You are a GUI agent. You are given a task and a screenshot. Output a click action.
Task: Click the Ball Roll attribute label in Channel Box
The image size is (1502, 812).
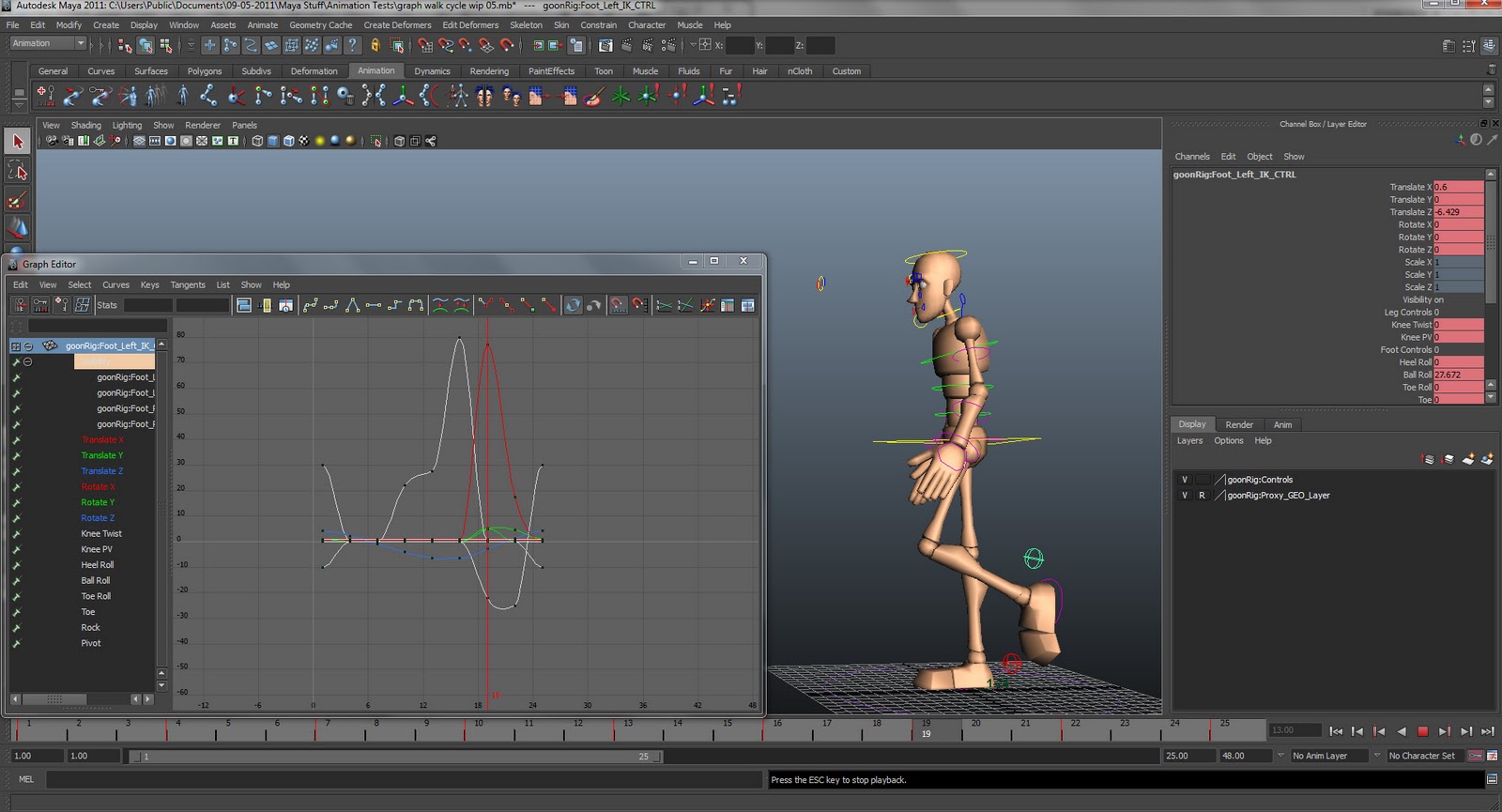coord(1417,375)
